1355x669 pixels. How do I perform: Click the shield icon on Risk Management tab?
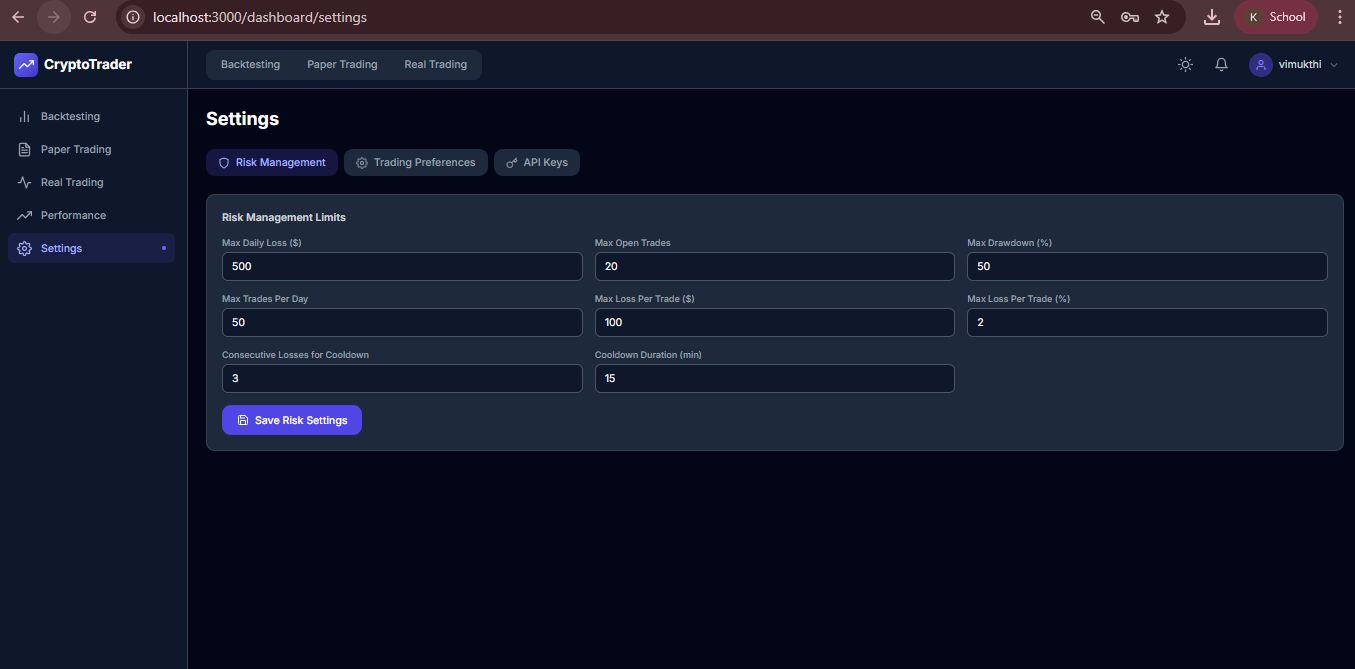[x=224, y=163]
